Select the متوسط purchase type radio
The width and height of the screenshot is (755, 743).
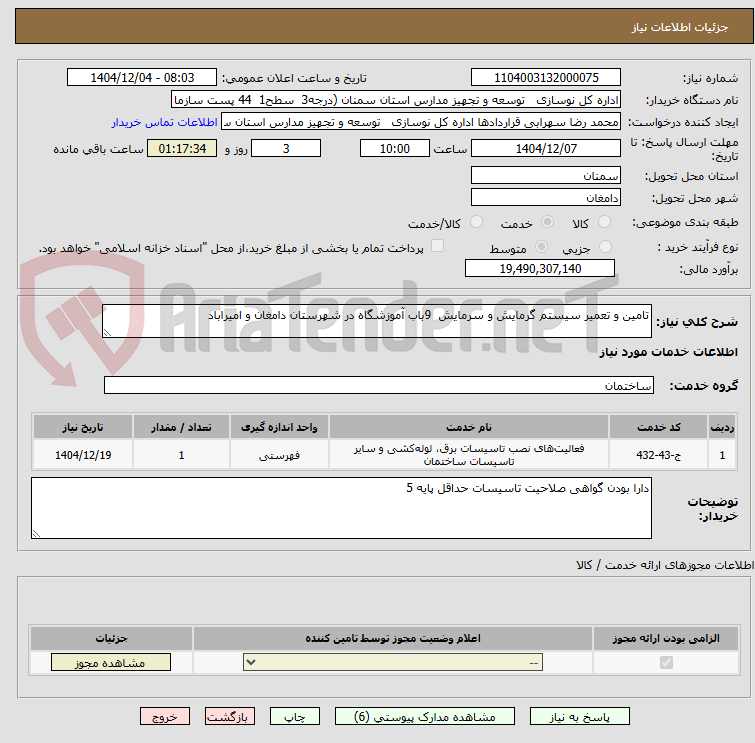pyautogui.click(x=542, y=247)
